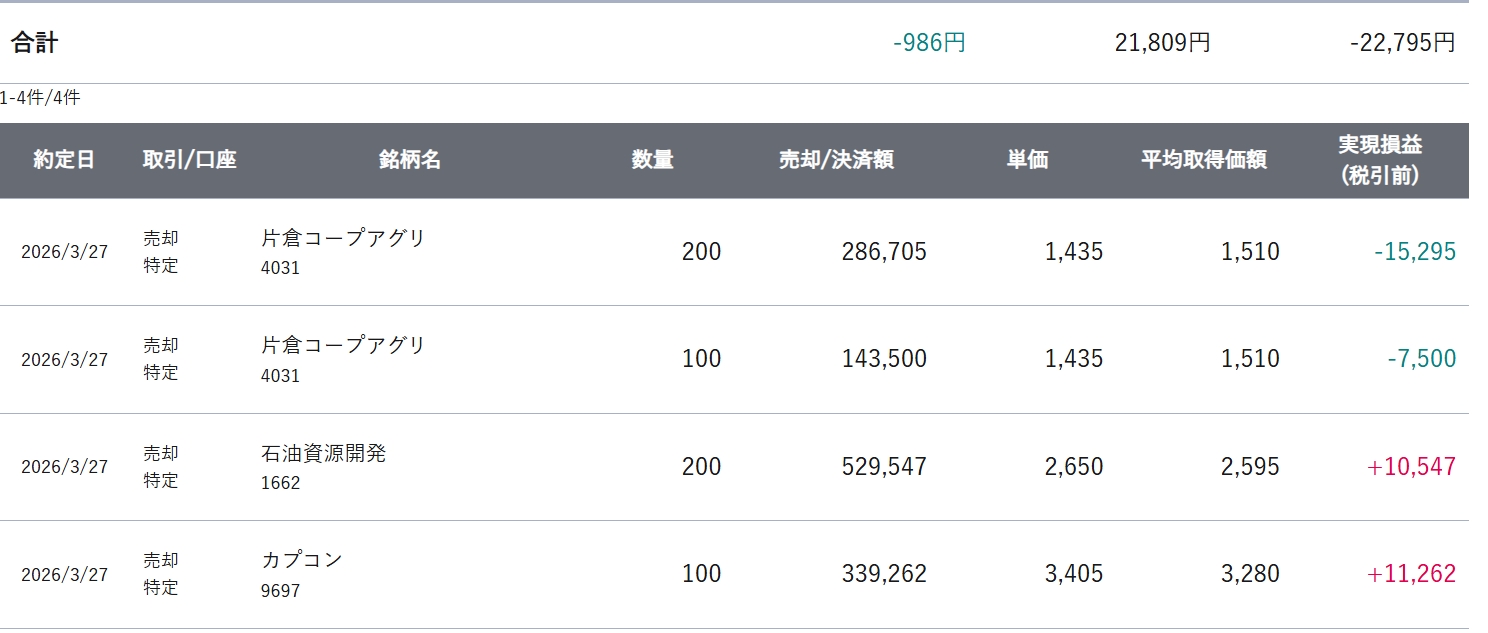Image resolution: width=1488 pixels, height=633 pixels.
Task: Click the 約定日 column header
Action: [64, 160]
